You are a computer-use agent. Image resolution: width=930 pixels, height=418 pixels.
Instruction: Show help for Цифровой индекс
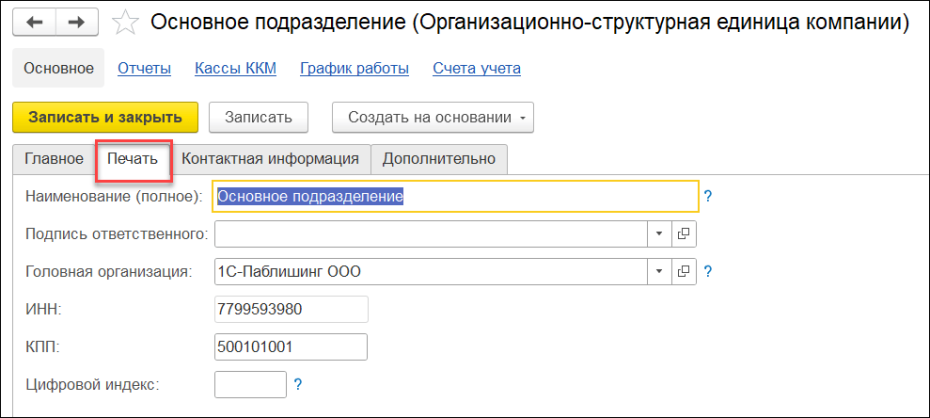(298, 385)
